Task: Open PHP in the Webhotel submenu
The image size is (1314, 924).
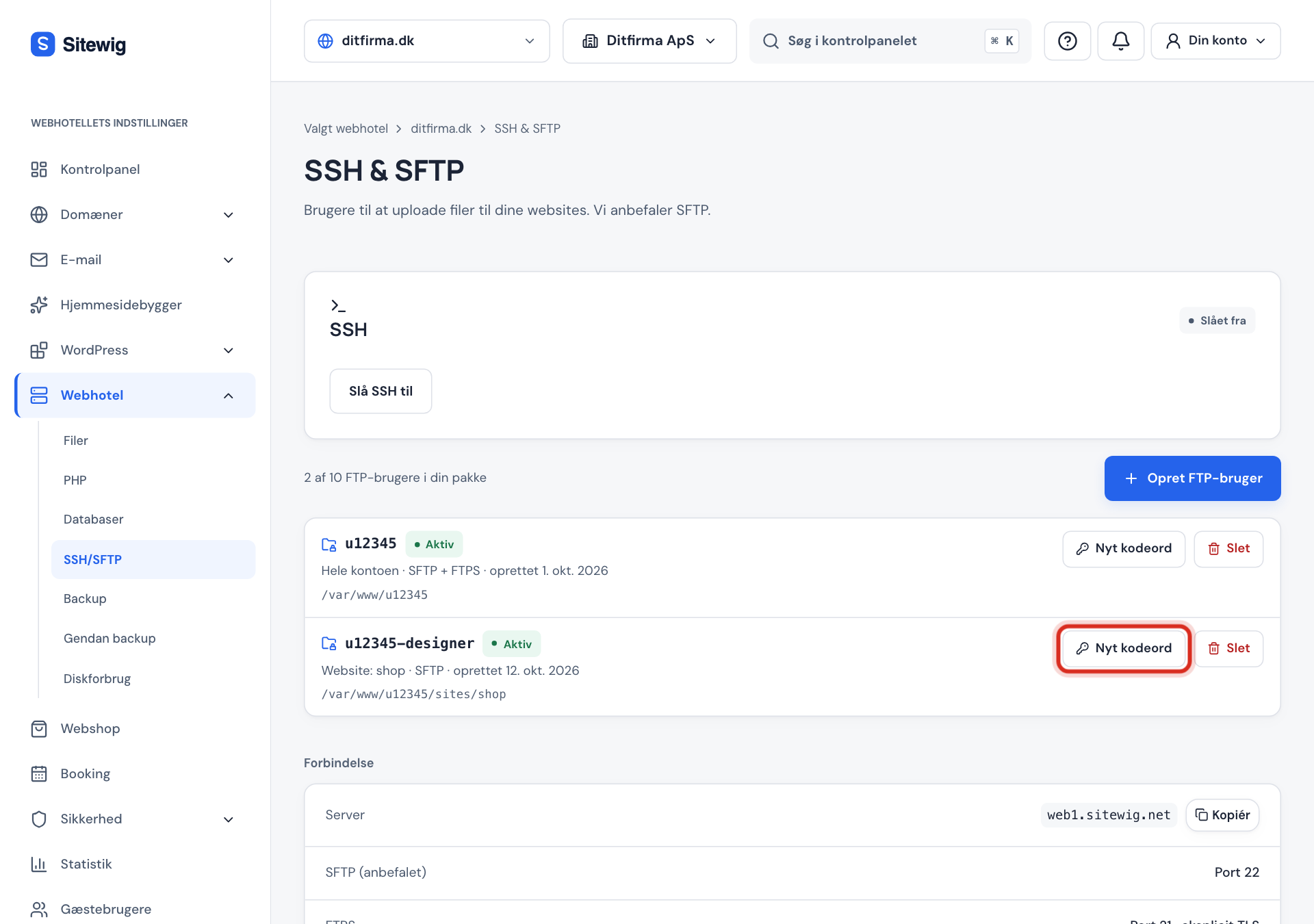Action: point(153,480)
